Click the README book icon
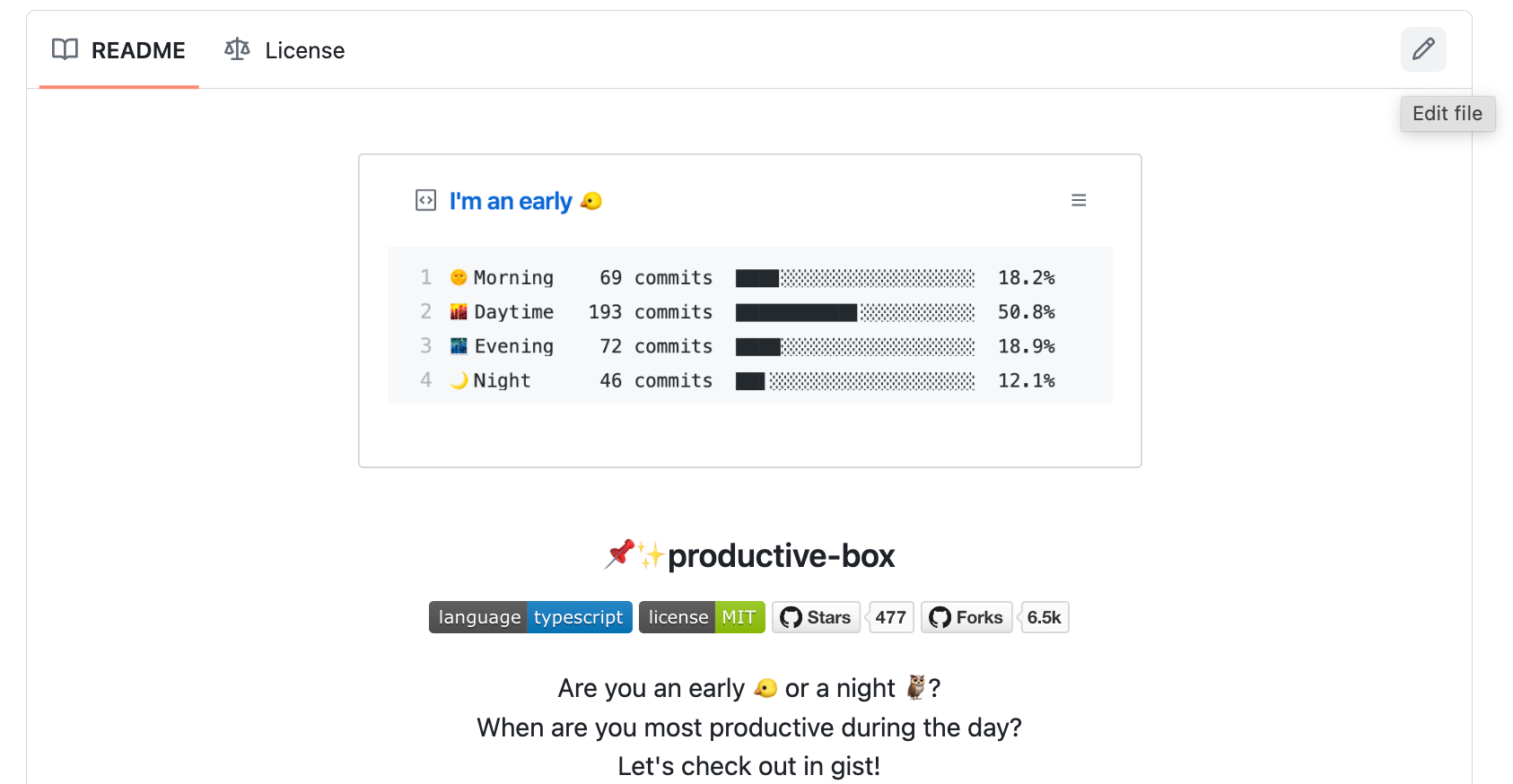Screen dimensions: 1513x784 pos(65,49)
